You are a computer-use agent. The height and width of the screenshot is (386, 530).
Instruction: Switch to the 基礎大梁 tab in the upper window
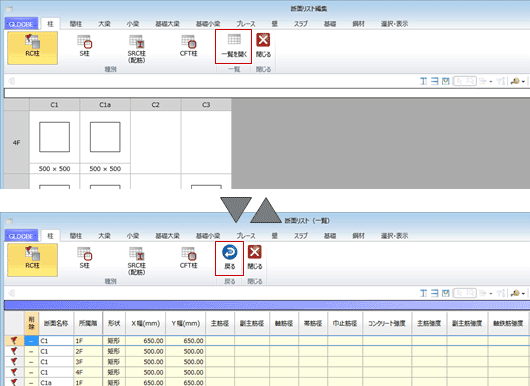point(167,24)
